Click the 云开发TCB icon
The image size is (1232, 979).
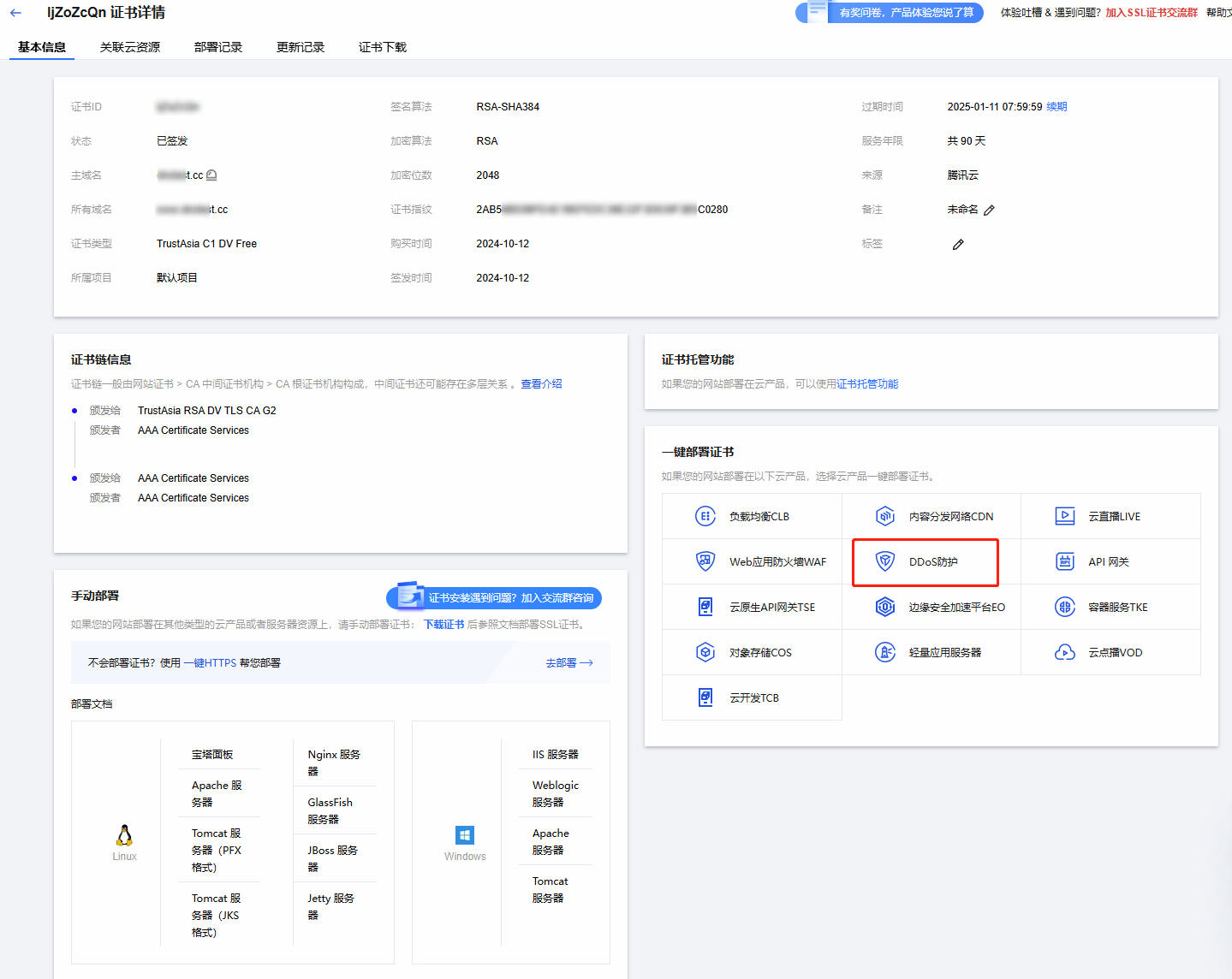point(705,697)
